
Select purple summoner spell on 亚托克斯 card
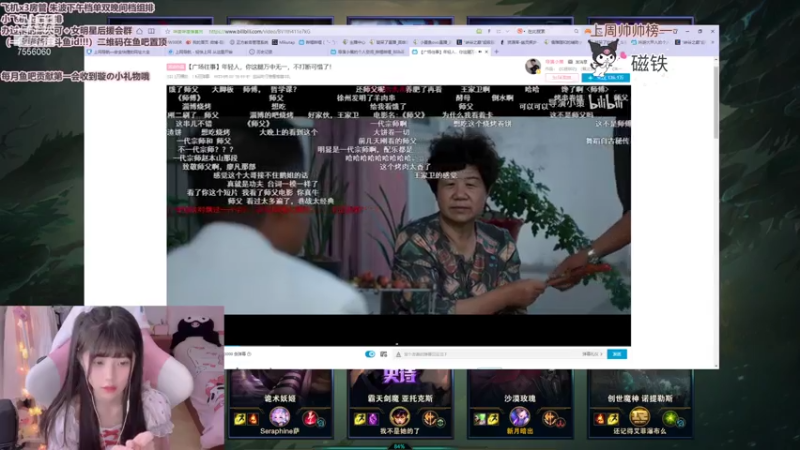point(372,419)
